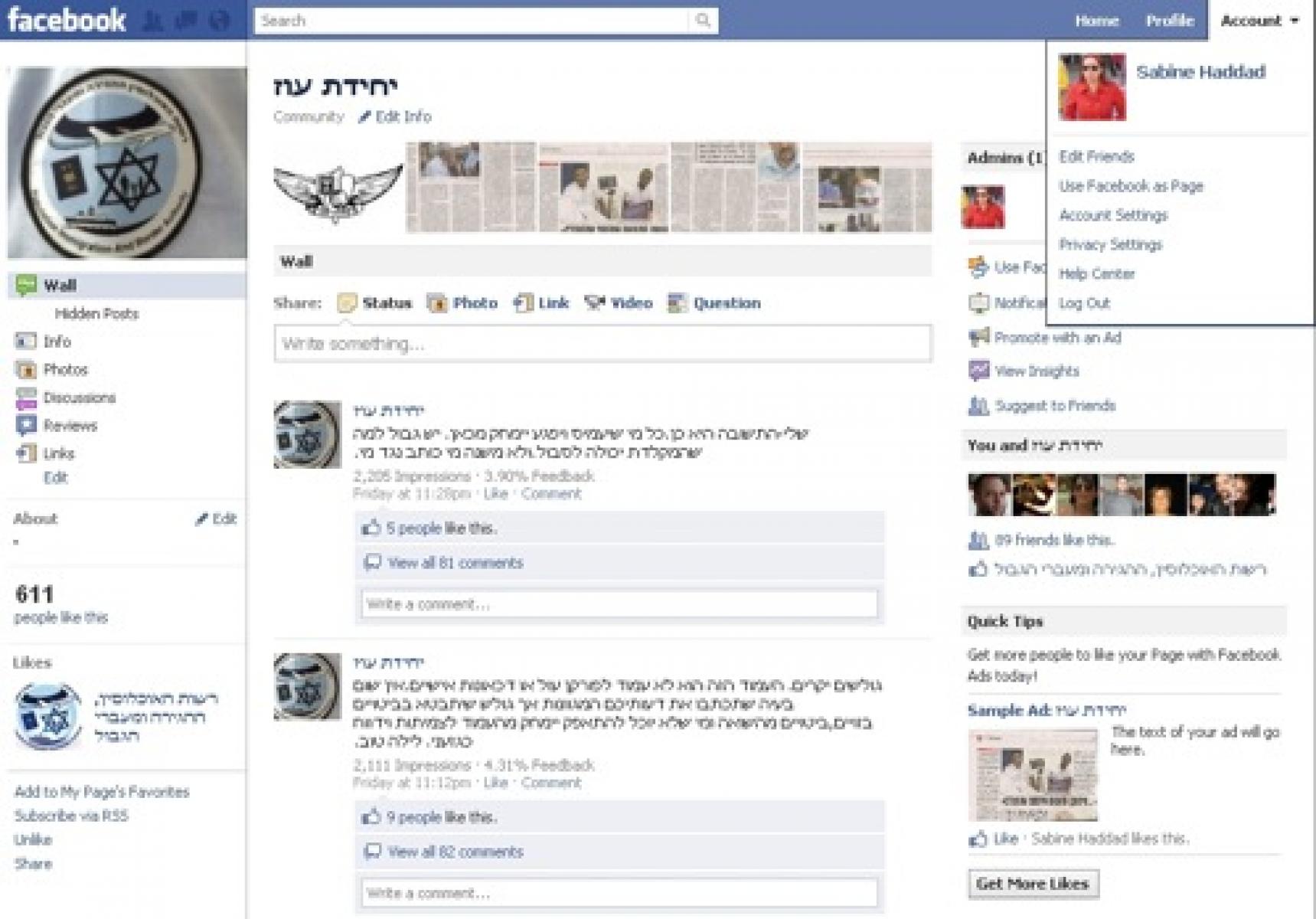Click Sabine Haddad's picture in Account menu
This screenshot has width=1316, height=919.
click(1092, 87)
